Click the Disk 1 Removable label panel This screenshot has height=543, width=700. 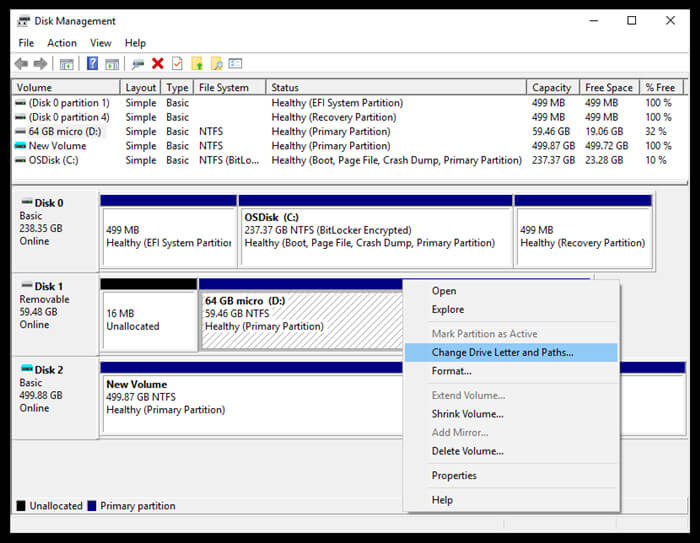pyautogui.click(x=54, y=314)
